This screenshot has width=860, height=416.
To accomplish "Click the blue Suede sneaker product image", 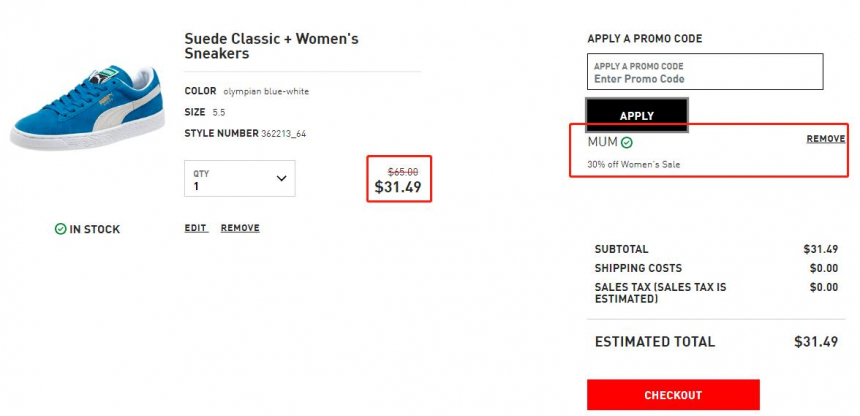I will point(87,108).
